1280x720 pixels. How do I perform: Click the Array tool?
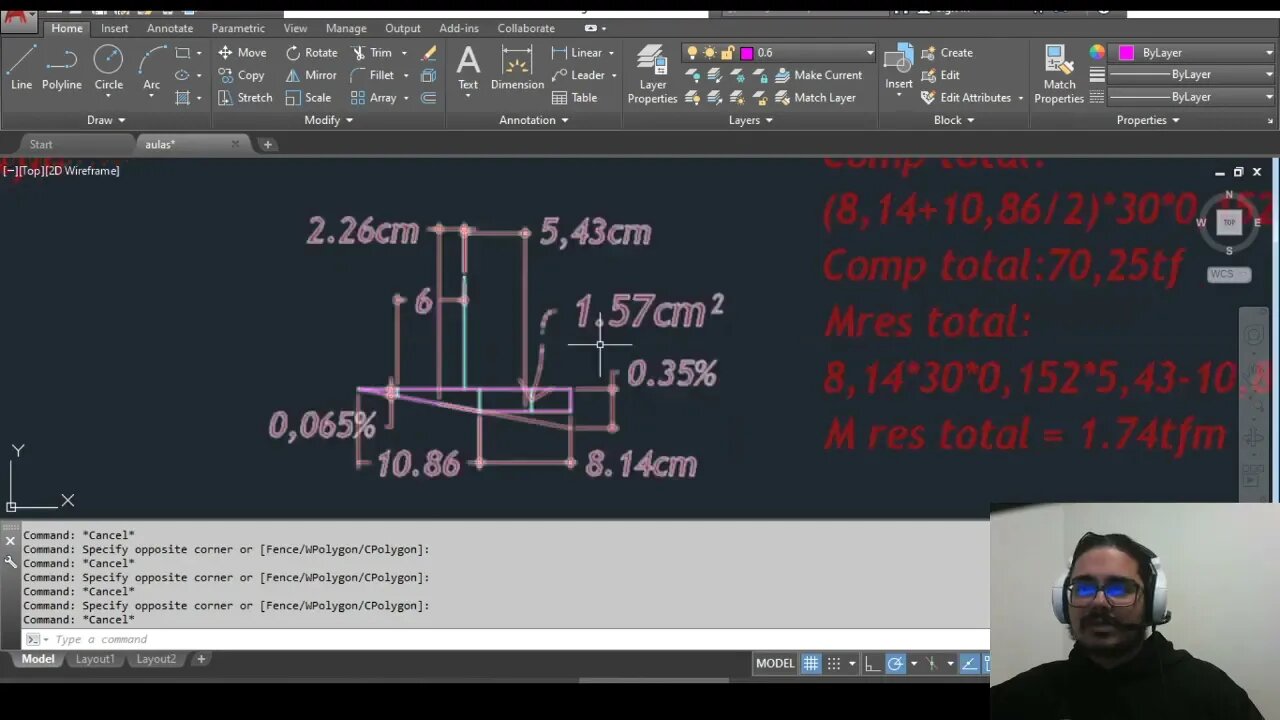coord(373,98)
